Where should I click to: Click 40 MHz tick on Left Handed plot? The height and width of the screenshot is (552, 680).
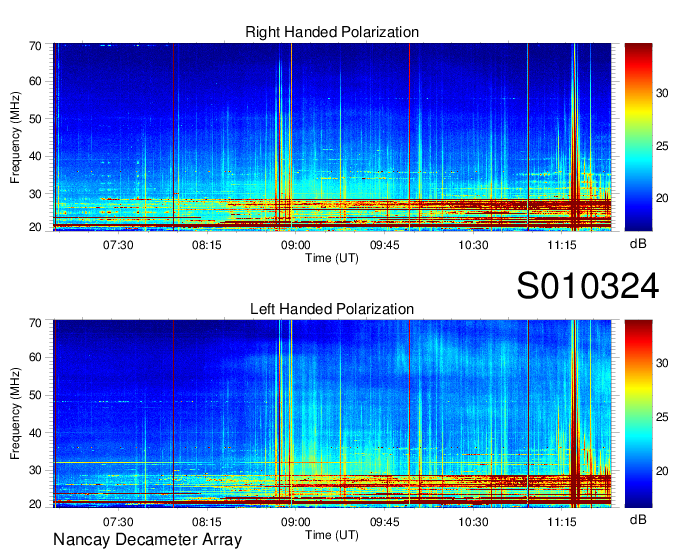(x=35, y=433)
